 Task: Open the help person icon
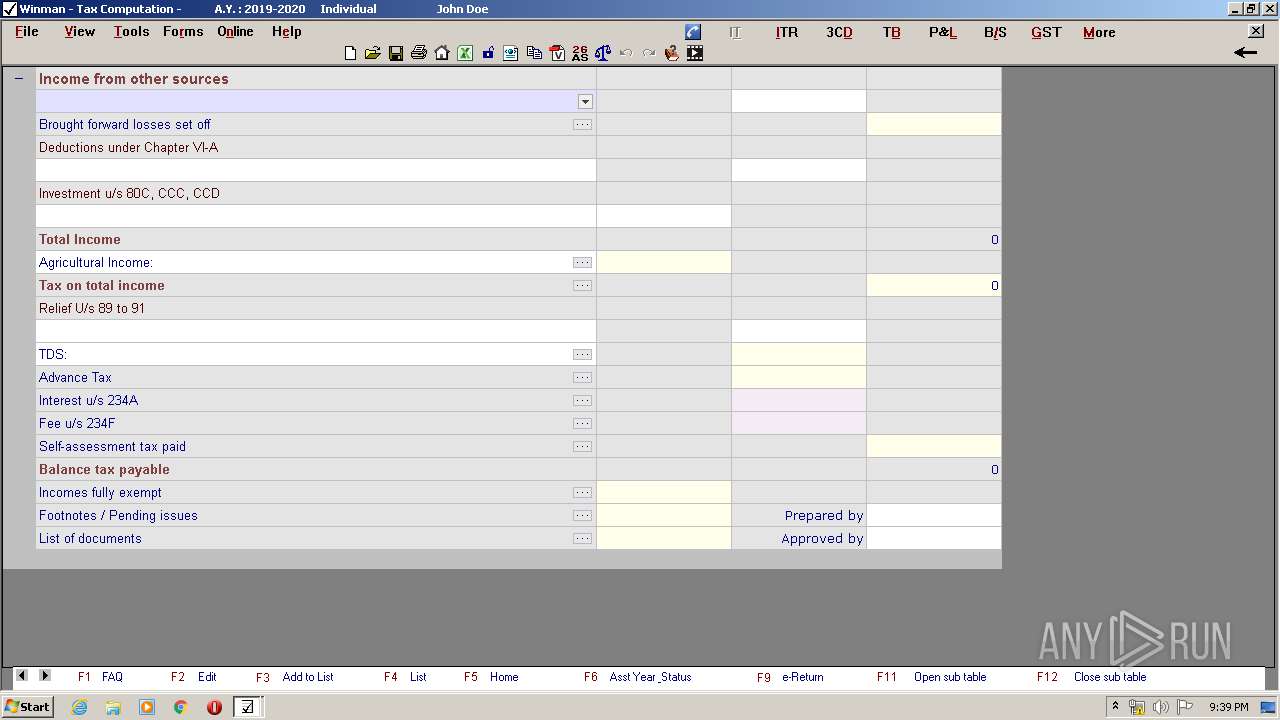(x=672, y=53)
